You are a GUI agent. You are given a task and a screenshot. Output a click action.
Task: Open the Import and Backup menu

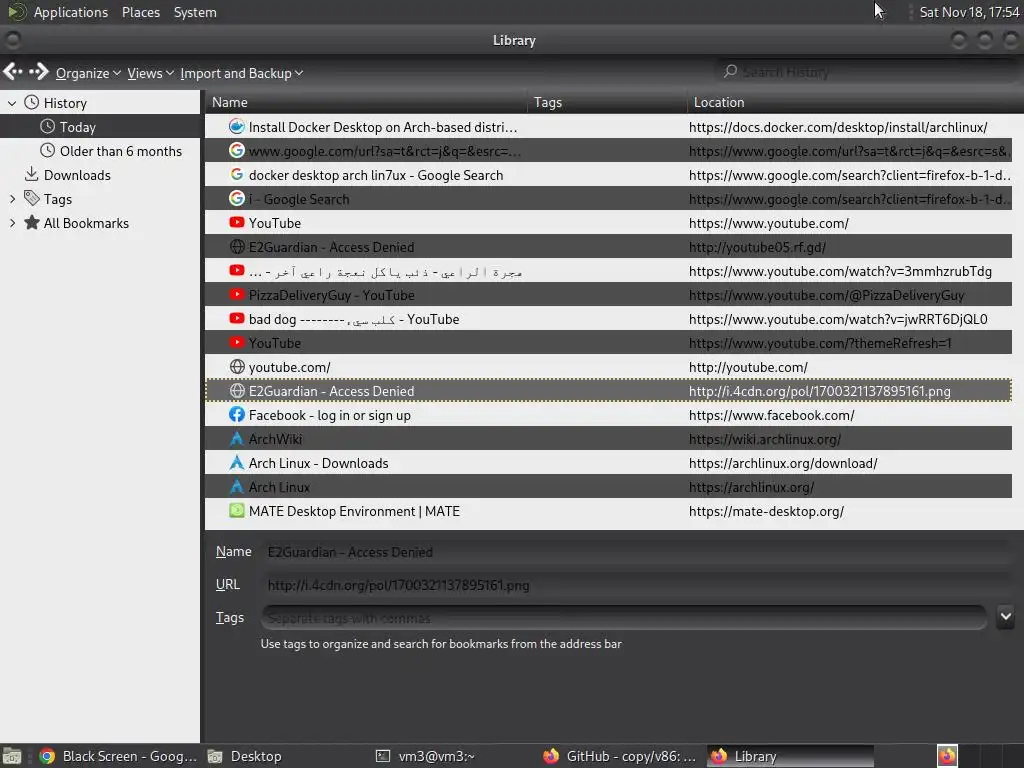(x=242, y=73)
